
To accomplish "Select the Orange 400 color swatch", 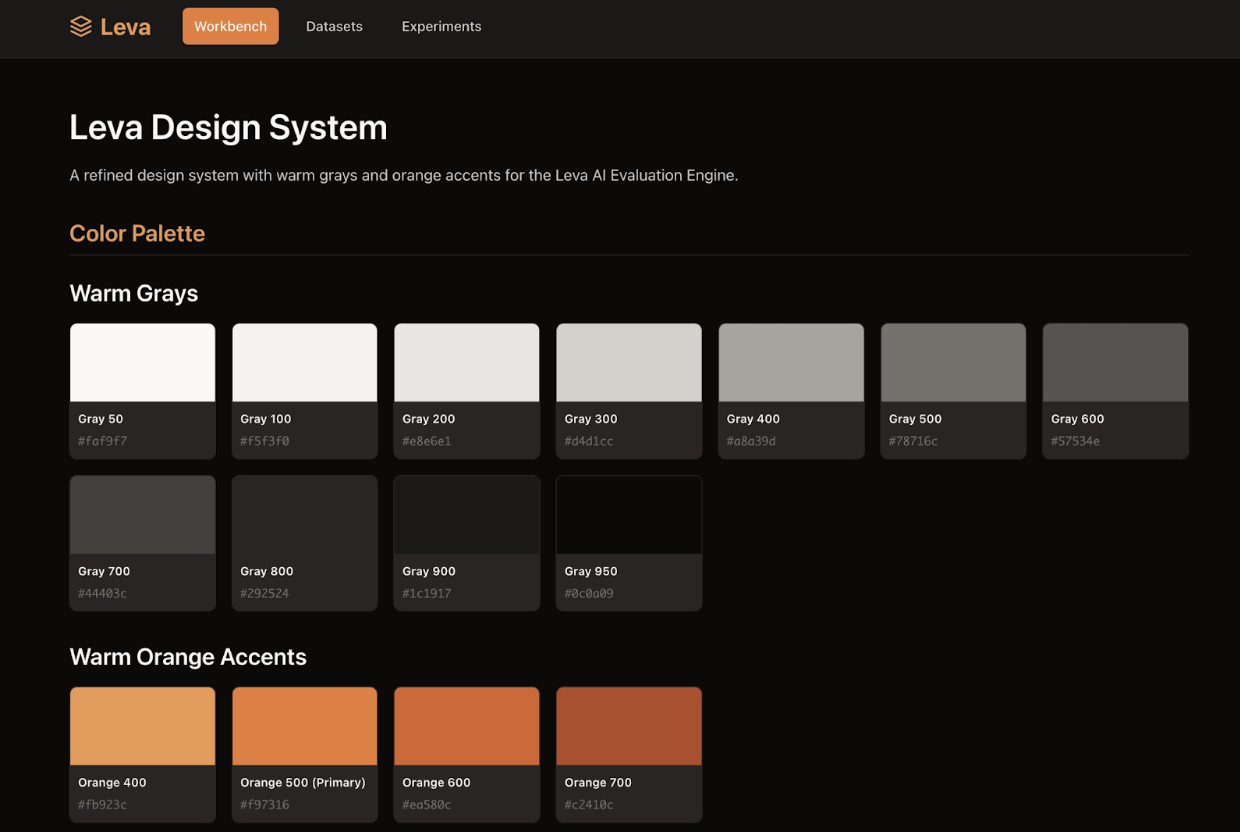I will click(x=142, y=727).
